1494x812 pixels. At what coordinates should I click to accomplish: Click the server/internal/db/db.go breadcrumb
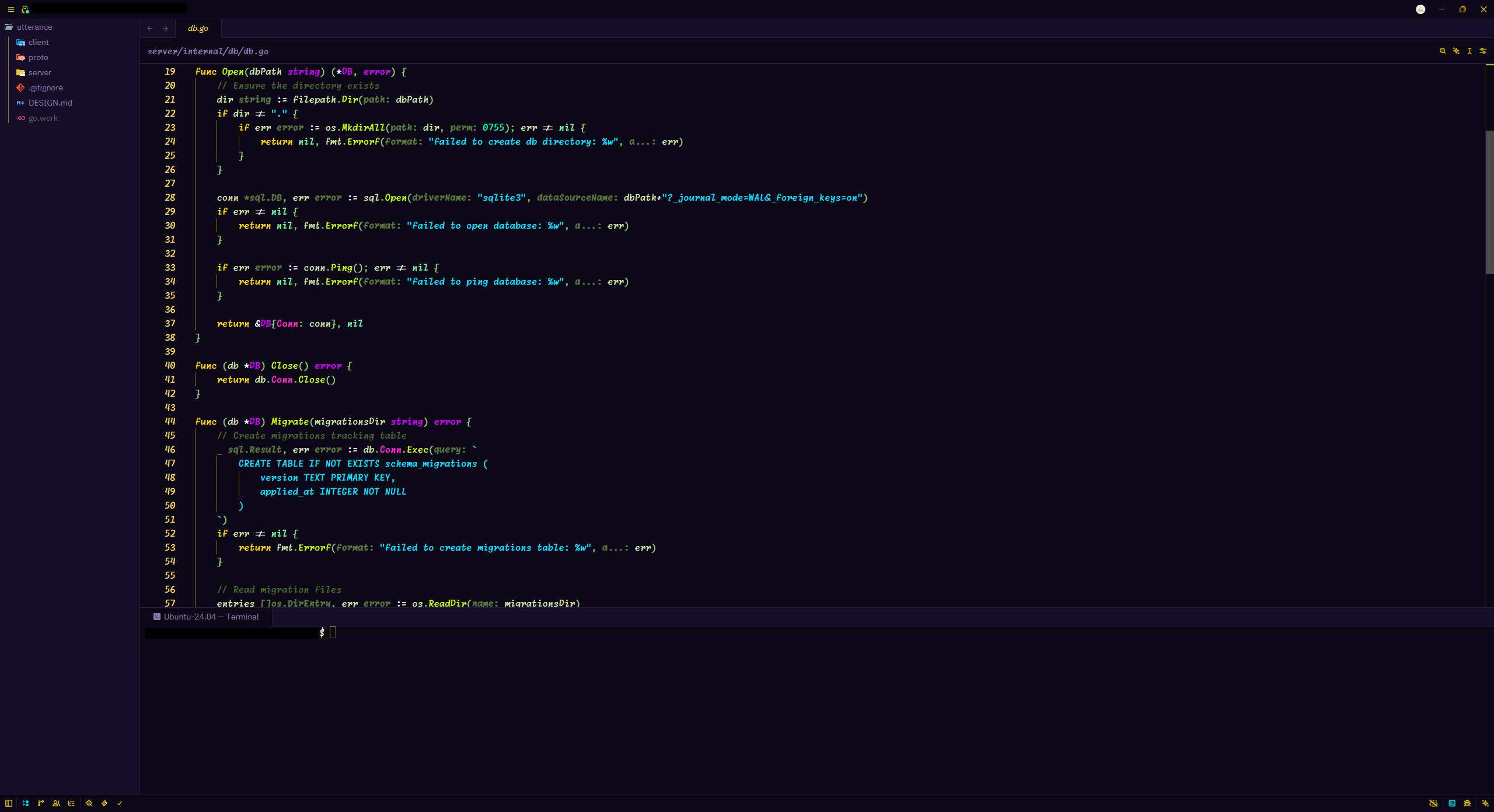click(208, 51)
